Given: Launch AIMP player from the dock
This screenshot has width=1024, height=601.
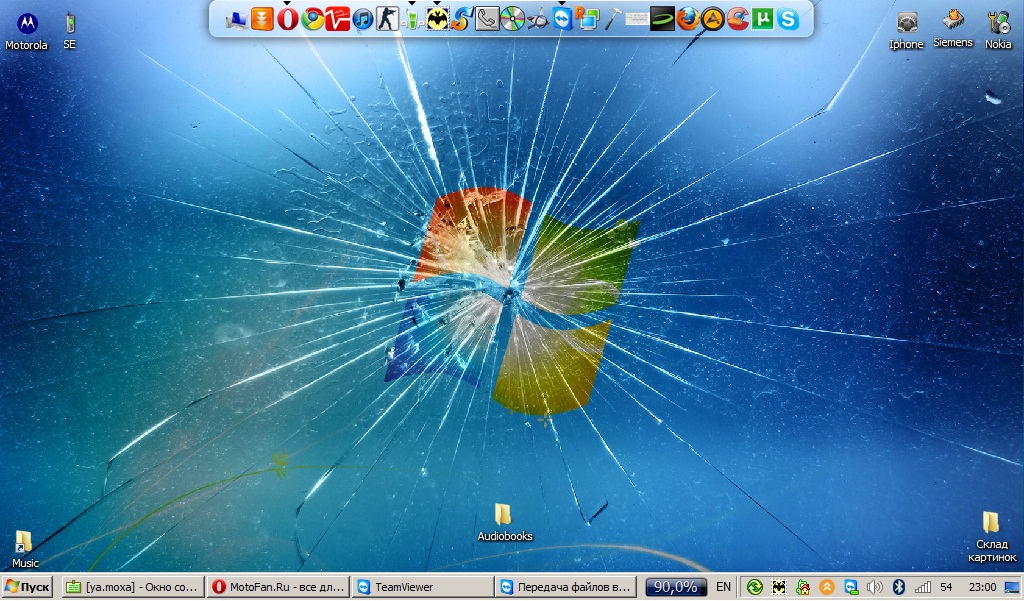Looking at the screenshot, I should (x=712, y=19).
